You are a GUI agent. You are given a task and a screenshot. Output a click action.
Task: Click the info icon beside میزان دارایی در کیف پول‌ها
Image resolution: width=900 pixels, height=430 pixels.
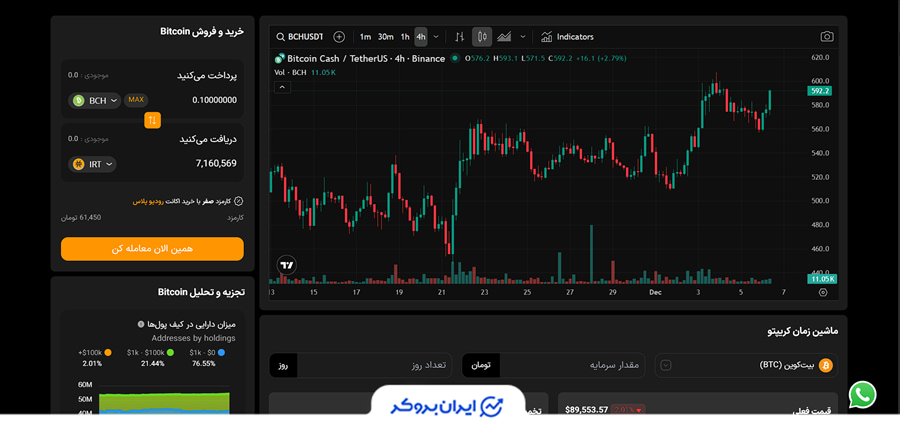pyautogui.click(x=141, y=324)
